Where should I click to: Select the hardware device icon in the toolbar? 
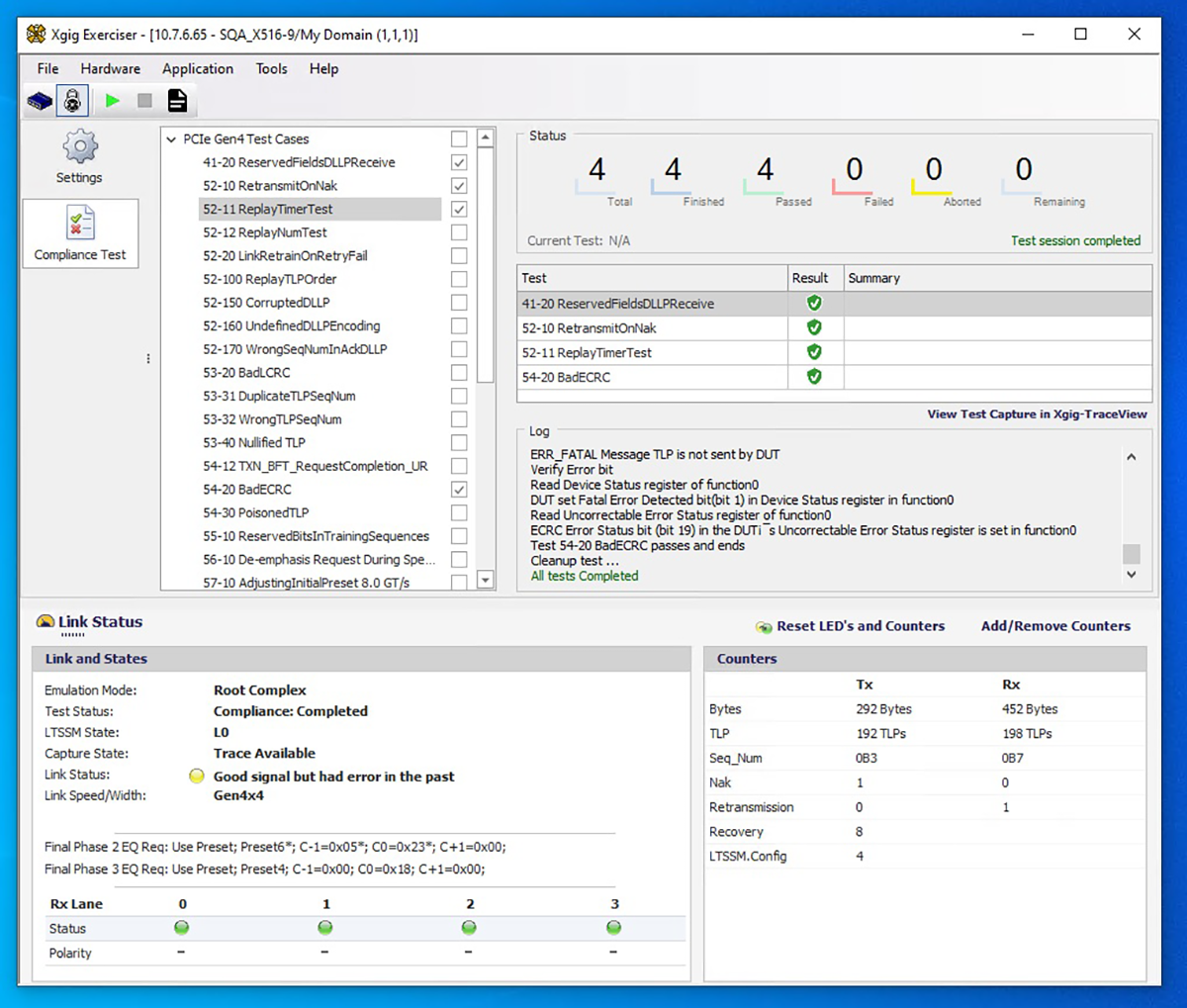click(40, 100)
